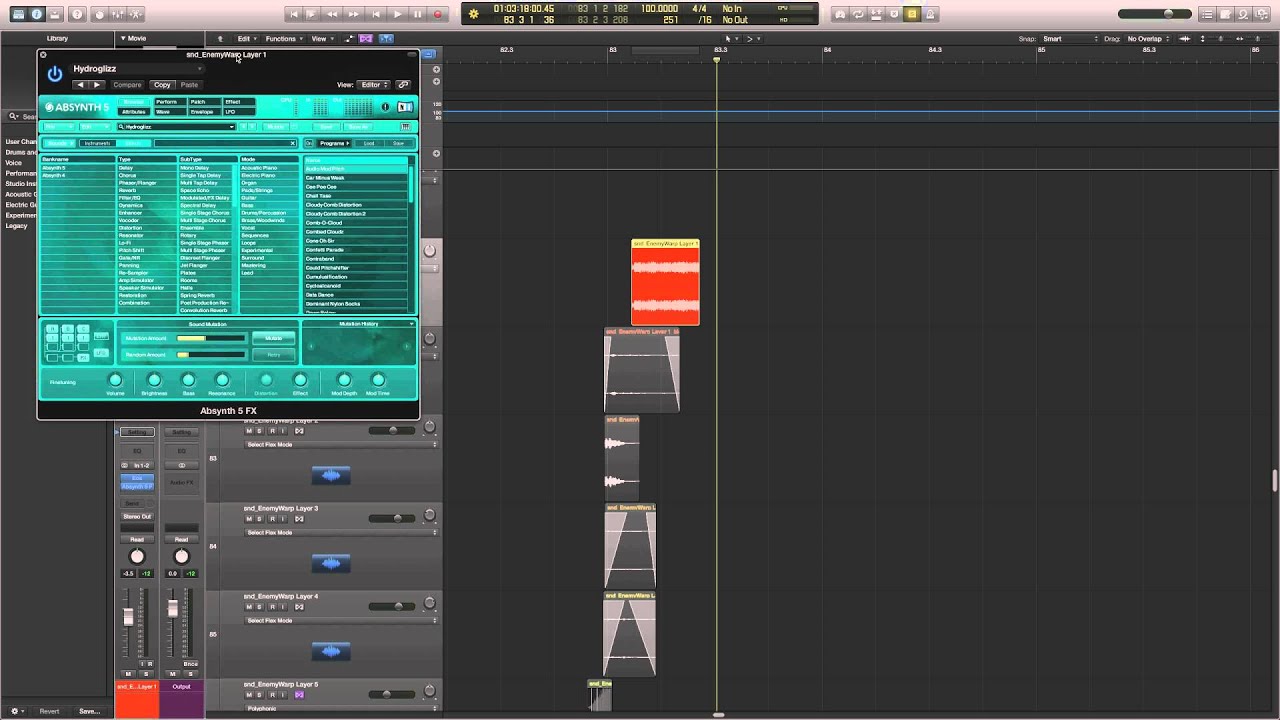
Task: Toggle Flex view with the purple button
Action: pyautogui.click(x=366, y=39)
